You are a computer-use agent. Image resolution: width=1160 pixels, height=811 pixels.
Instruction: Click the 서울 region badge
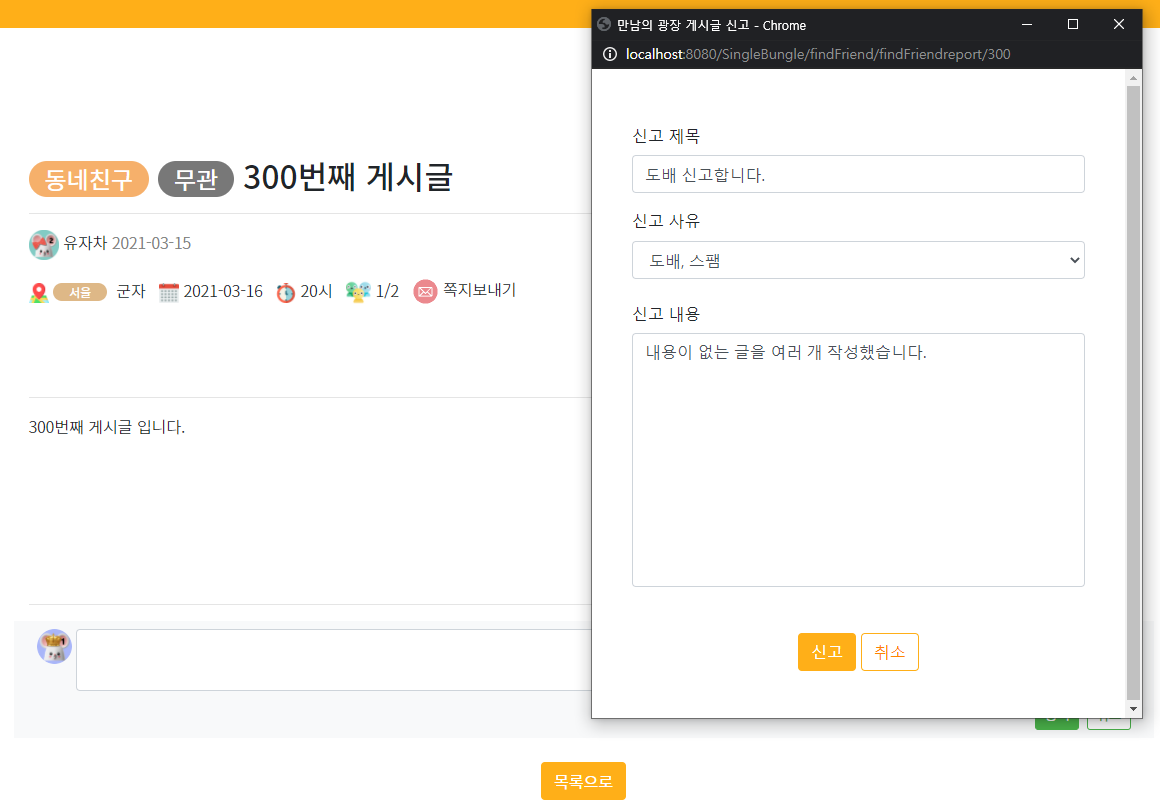pos(80,291)
